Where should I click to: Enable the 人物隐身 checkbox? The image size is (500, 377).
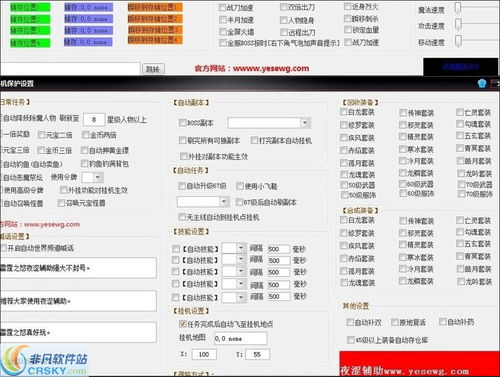coord(283,20)
